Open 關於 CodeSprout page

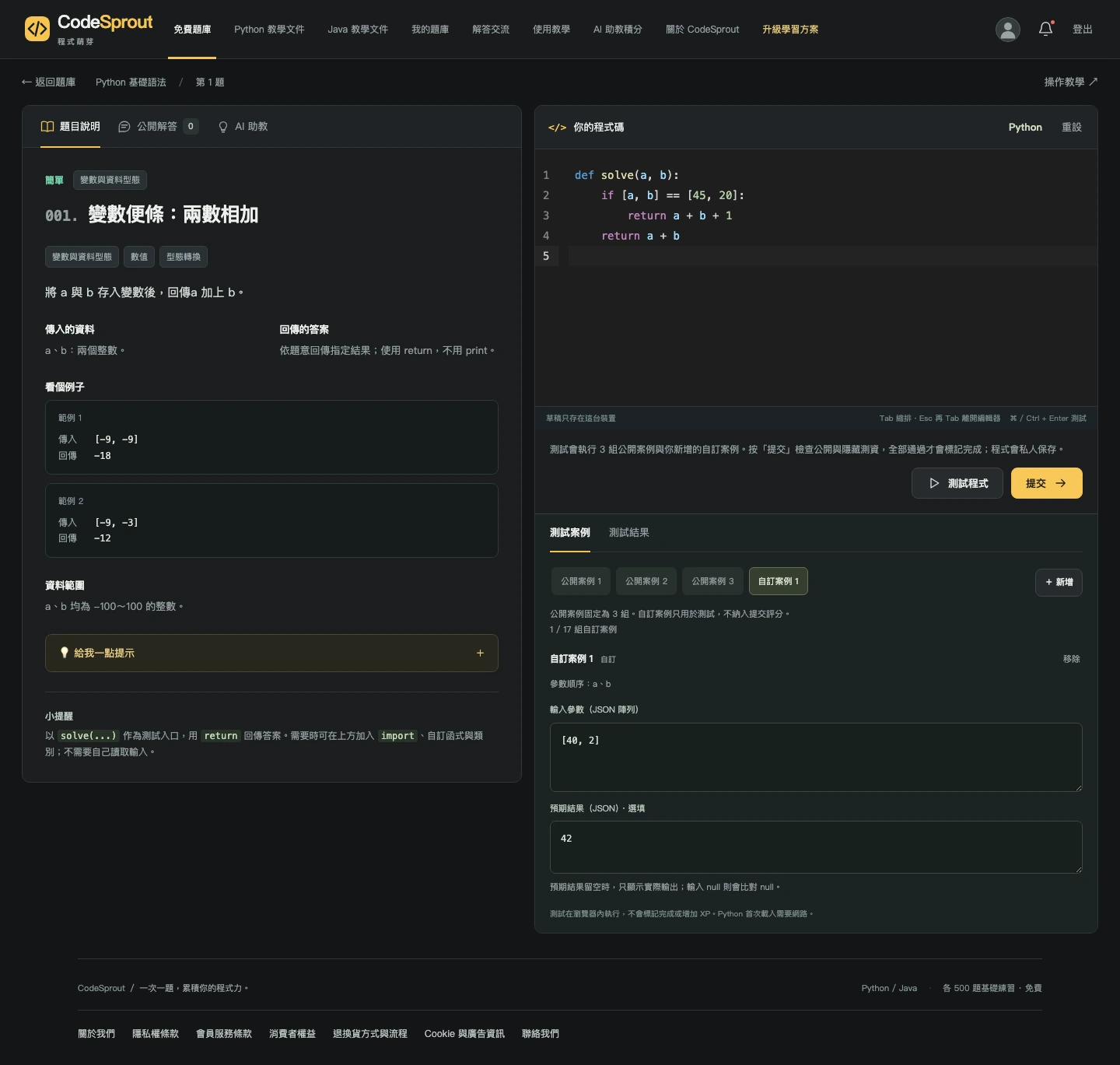(x=702, y=30)
